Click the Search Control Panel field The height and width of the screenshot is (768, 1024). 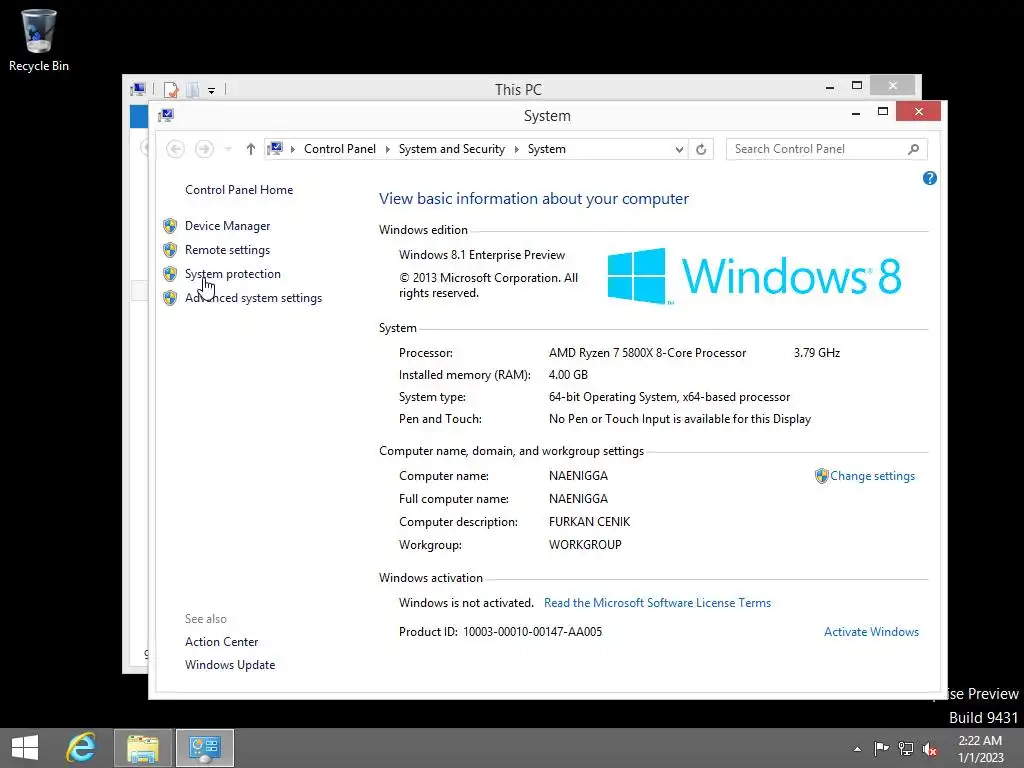click(826, 150)
